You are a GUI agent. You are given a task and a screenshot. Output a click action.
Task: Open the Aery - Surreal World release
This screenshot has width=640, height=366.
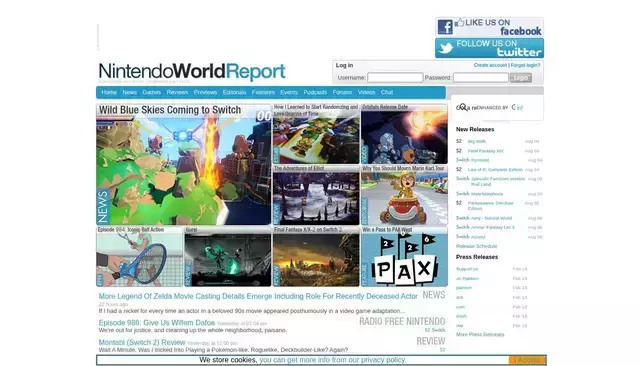[491, 218]
